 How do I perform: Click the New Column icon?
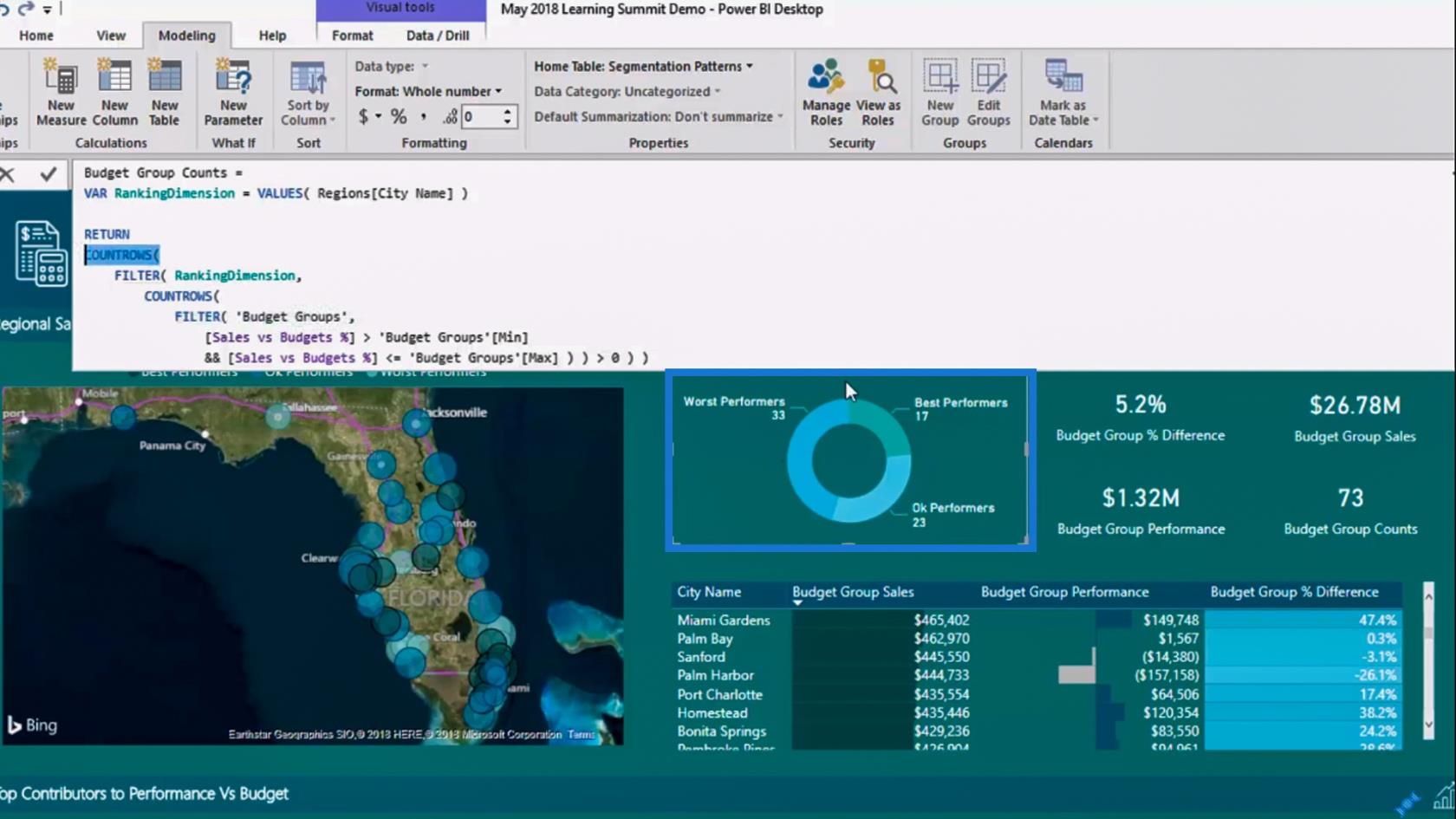tap(114, 91)
